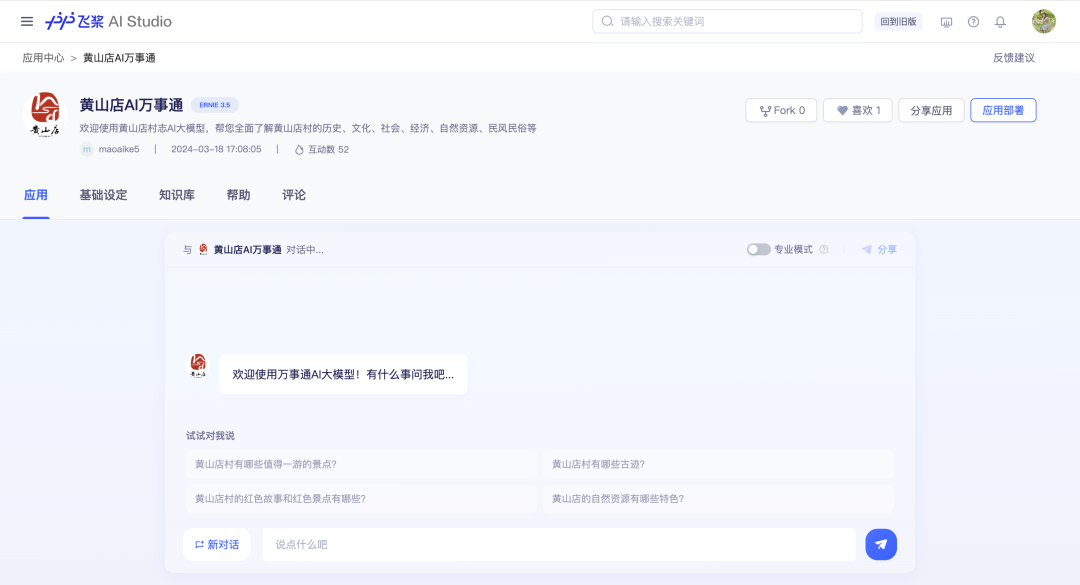The height and width of the screenshot is (585, 1080).
Task: Click the 黄山店AI万事通 app title
Action: click(x=131, y=105)
